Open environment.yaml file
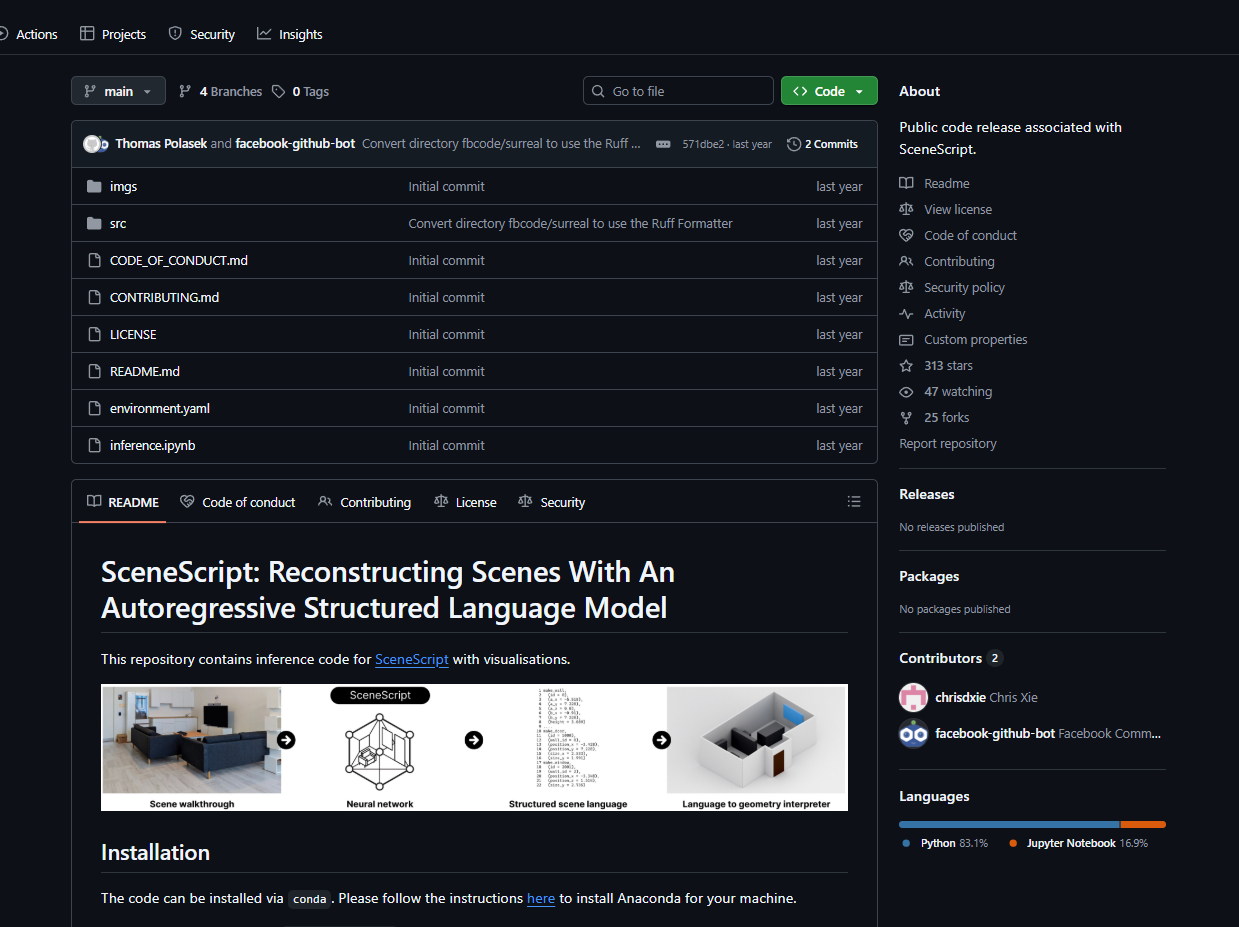 click(160, 408)
